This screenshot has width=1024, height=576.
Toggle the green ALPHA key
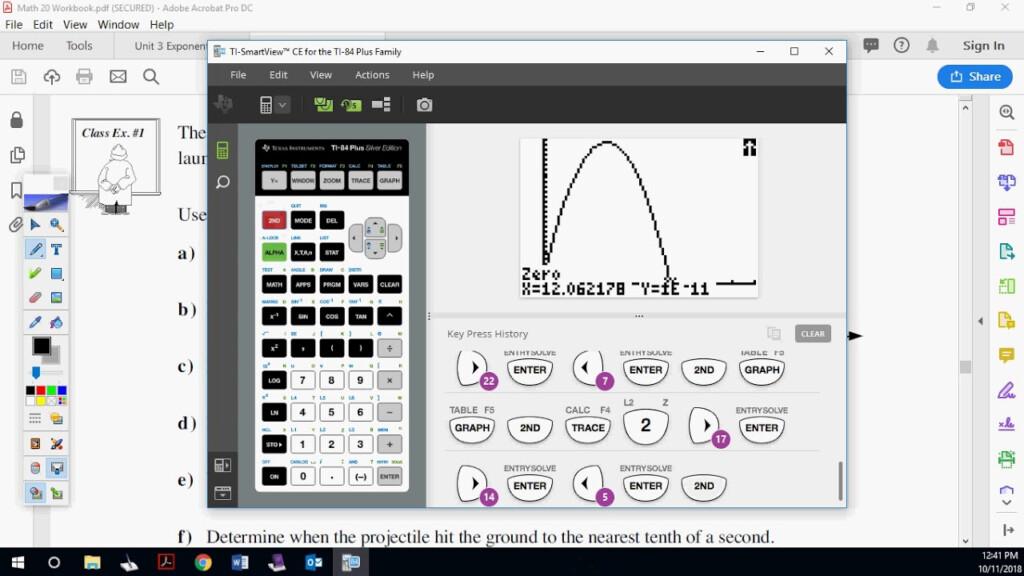click(x=274, y=252)
